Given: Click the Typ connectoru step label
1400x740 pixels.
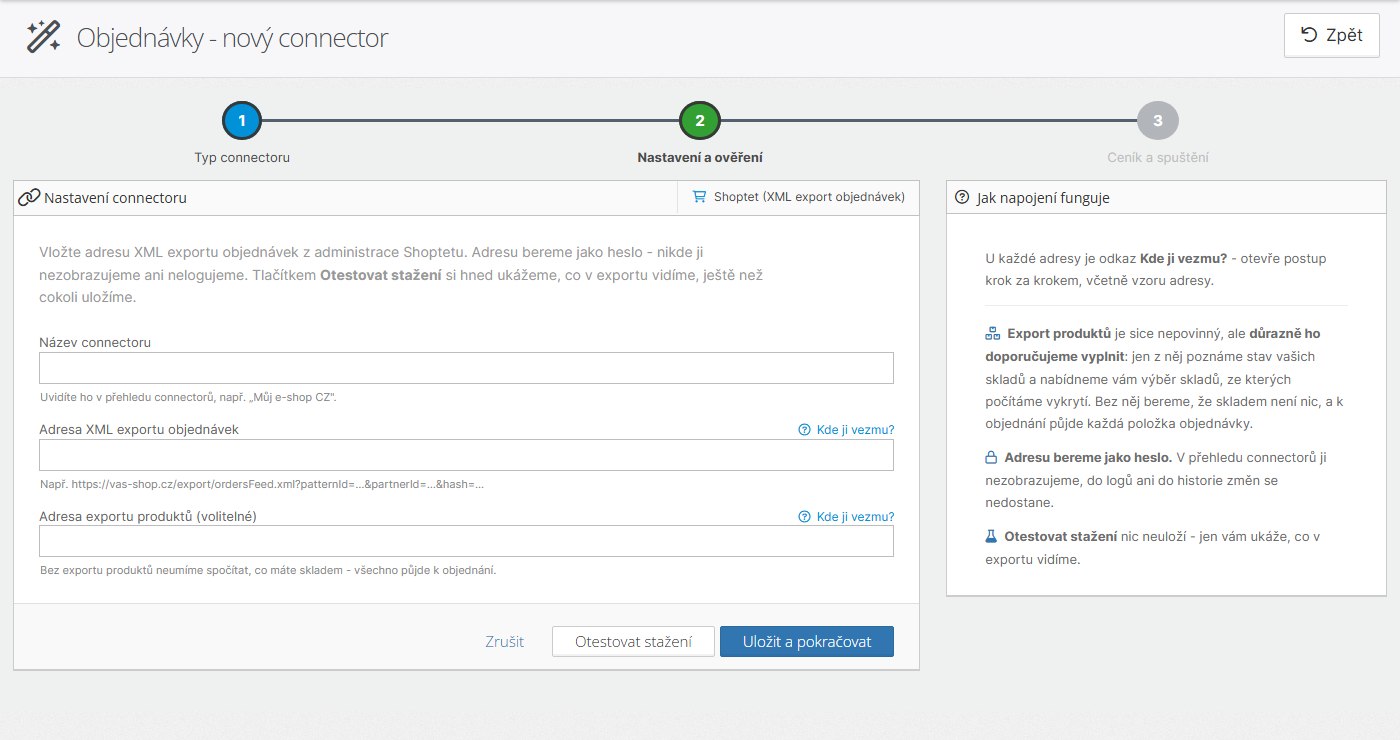Looking at the screenshot, I should click(x=242, y=158).
